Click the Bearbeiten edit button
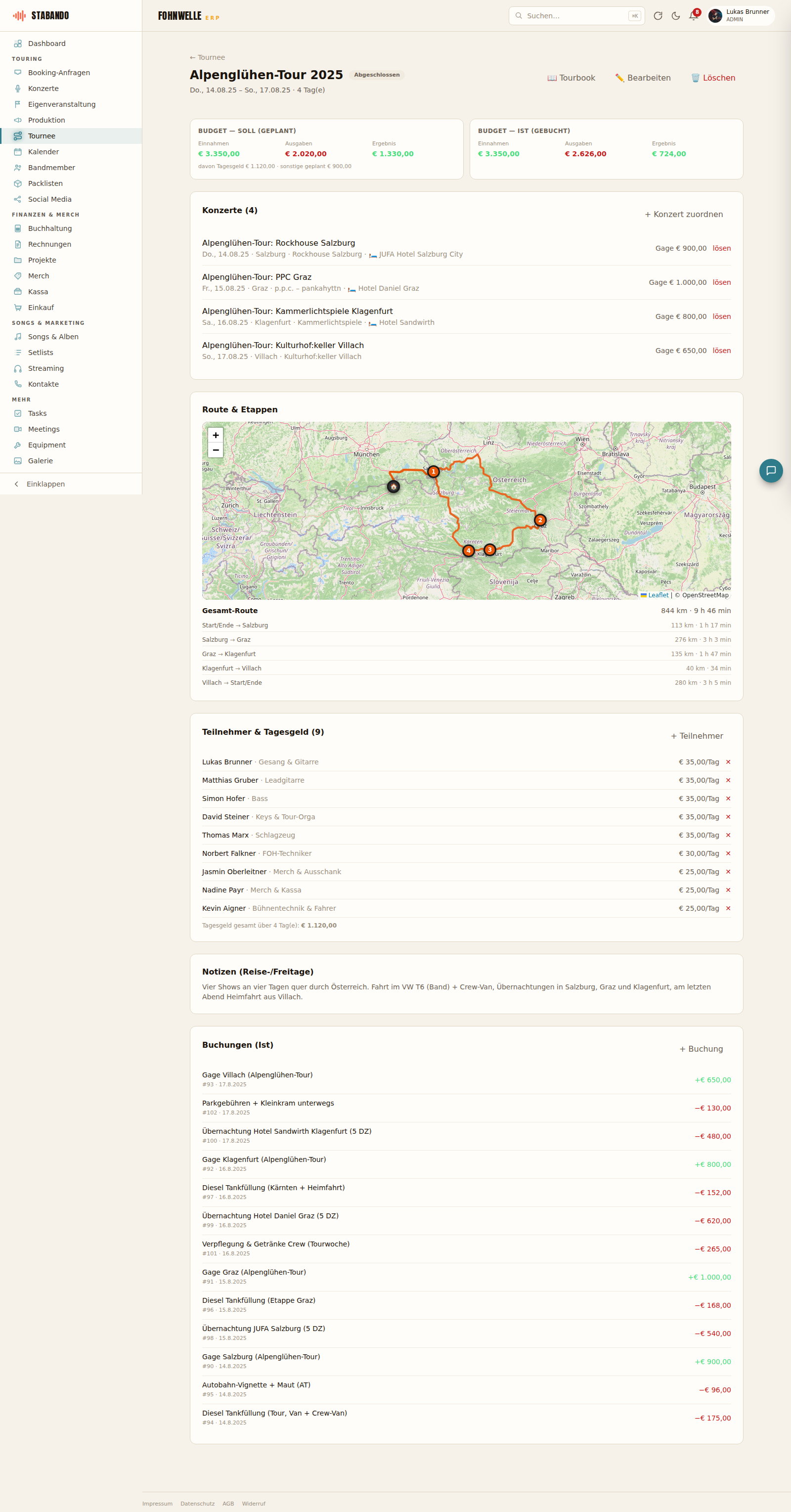The width and height of the screenshot is (791, 1512). coord(643,78)
